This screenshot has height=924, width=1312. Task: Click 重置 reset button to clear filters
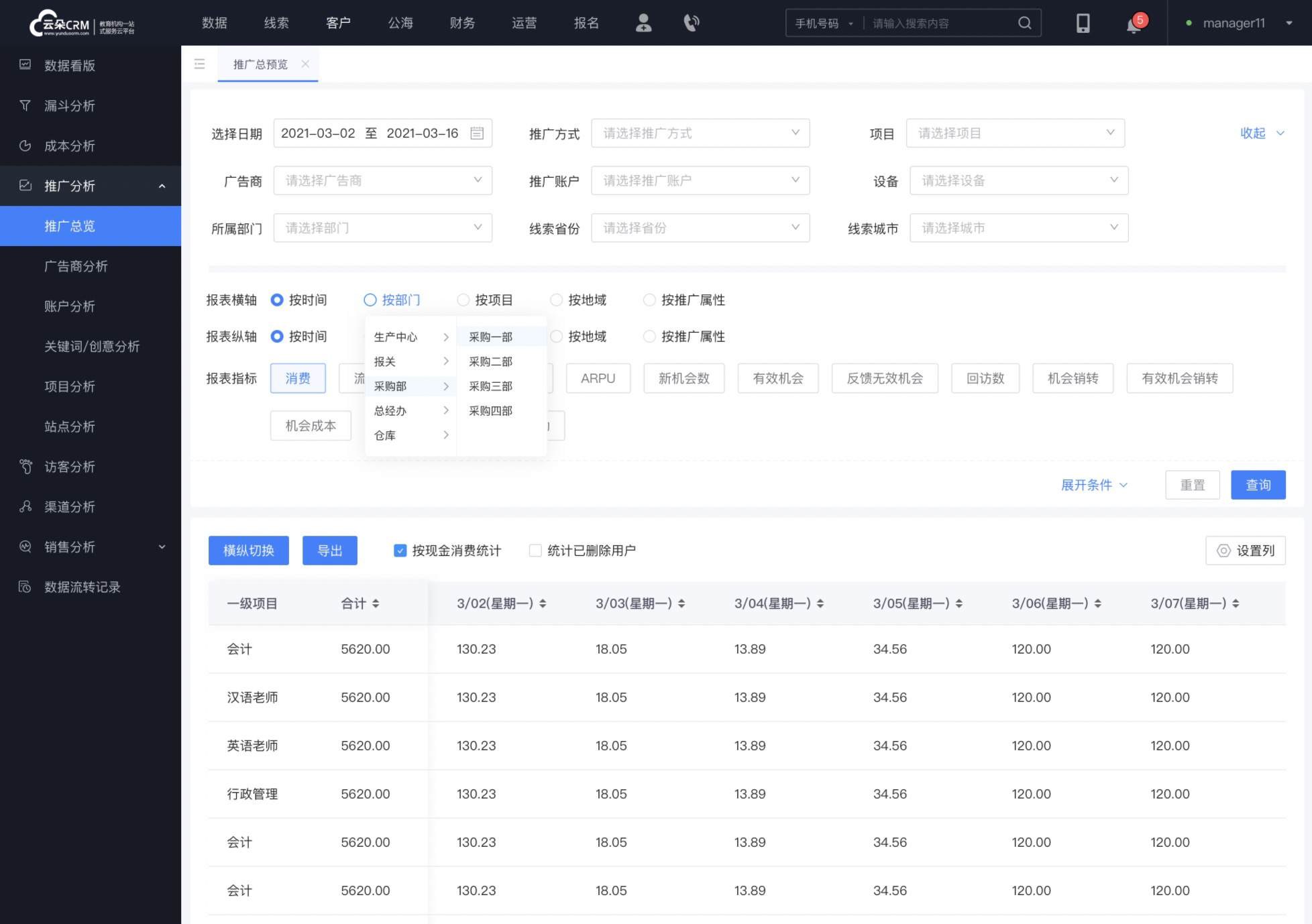pos(1192,485)
